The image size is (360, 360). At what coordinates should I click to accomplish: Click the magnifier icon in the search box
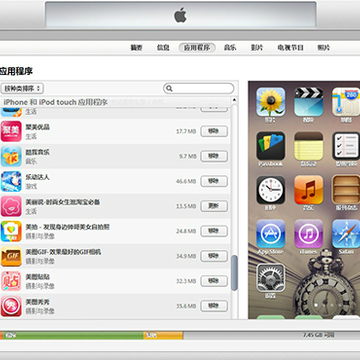169,89
